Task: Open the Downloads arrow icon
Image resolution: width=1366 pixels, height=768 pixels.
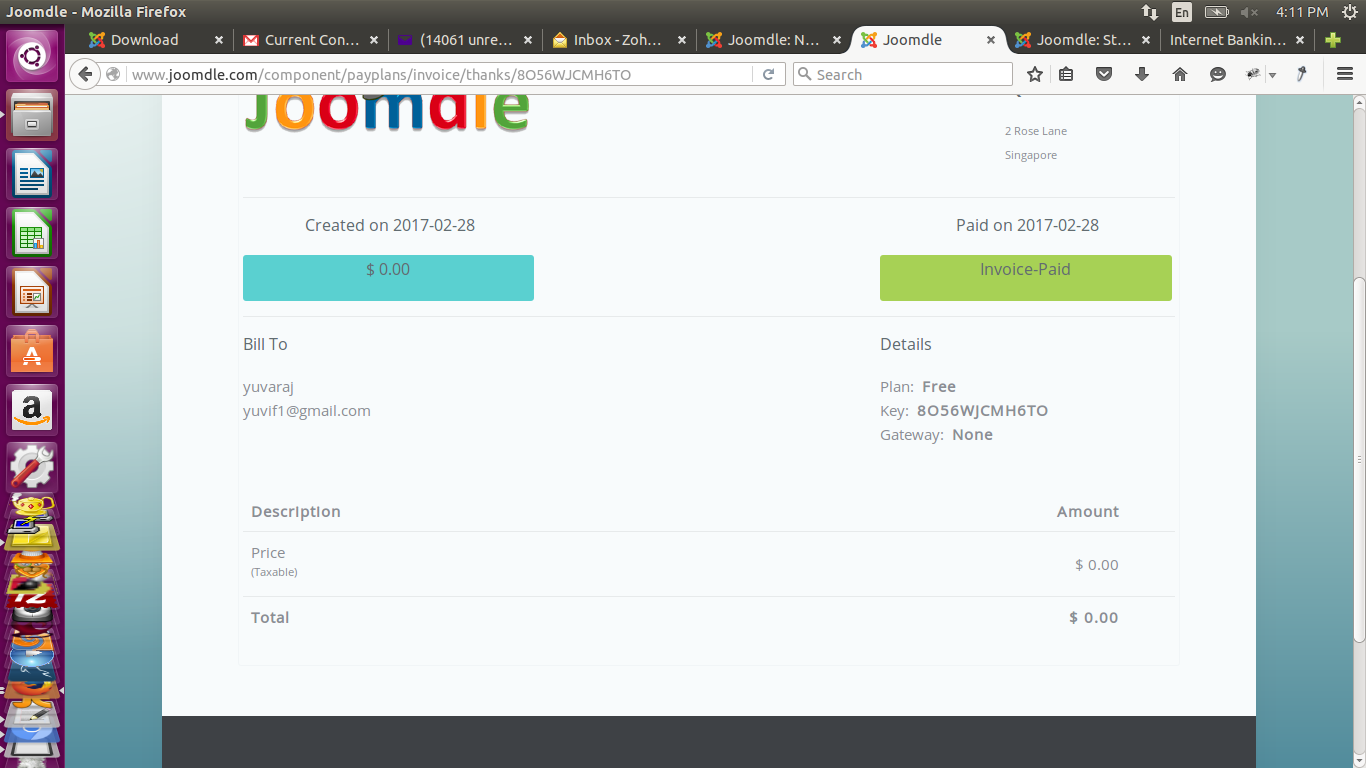Action: pos(1142,74)
